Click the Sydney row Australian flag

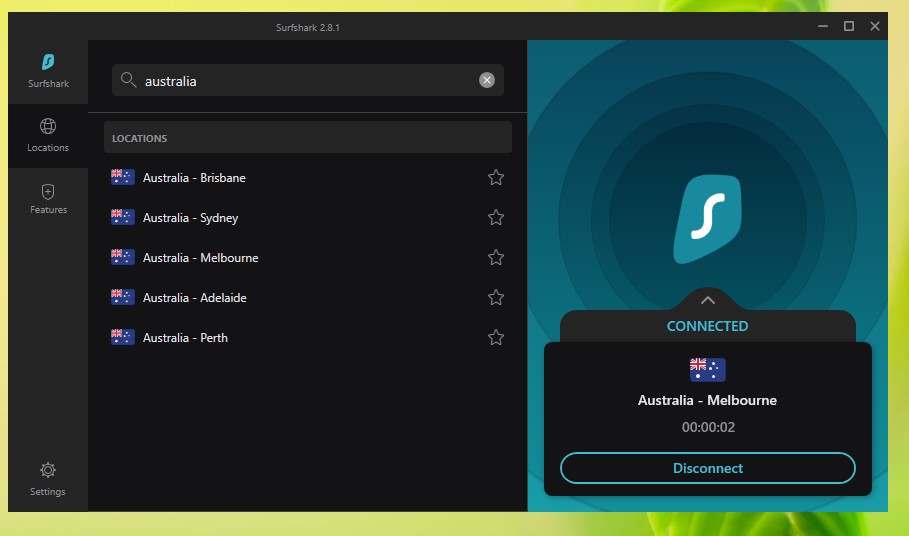(123, 217)
